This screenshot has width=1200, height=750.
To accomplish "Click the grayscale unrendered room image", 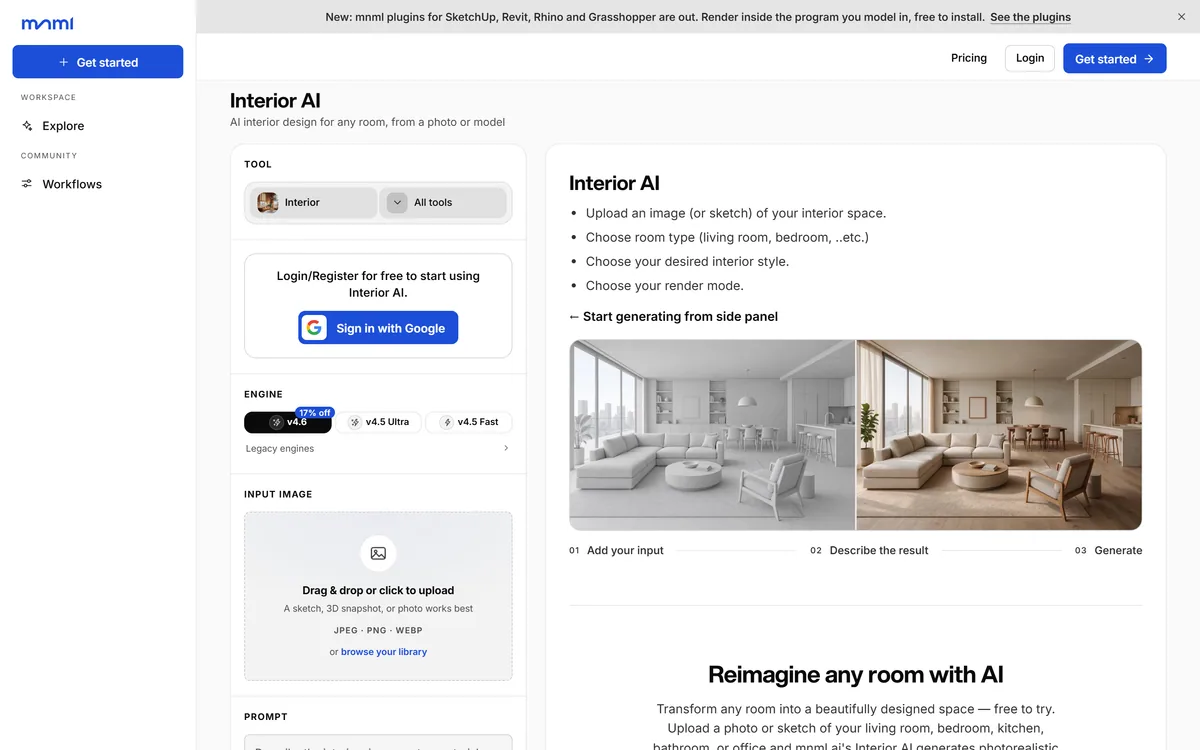I will (712, 435).
